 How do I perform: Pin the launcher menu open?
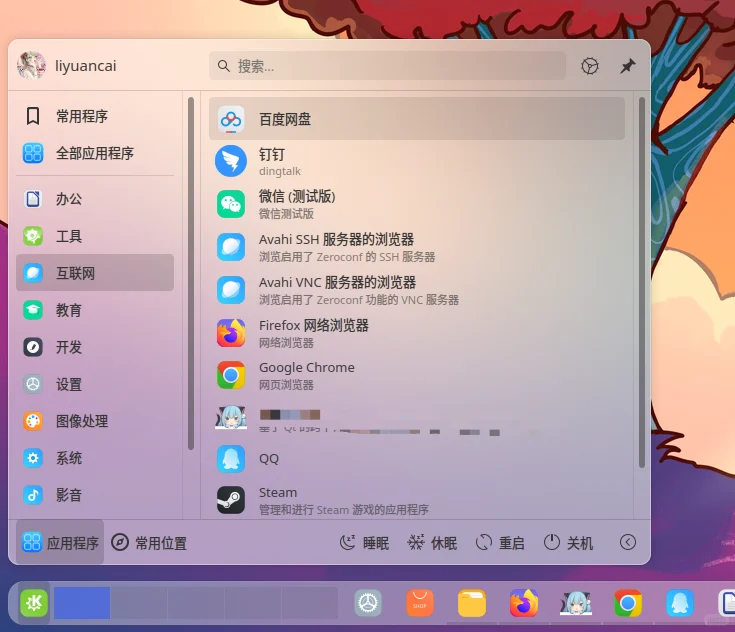pos(628,66)
